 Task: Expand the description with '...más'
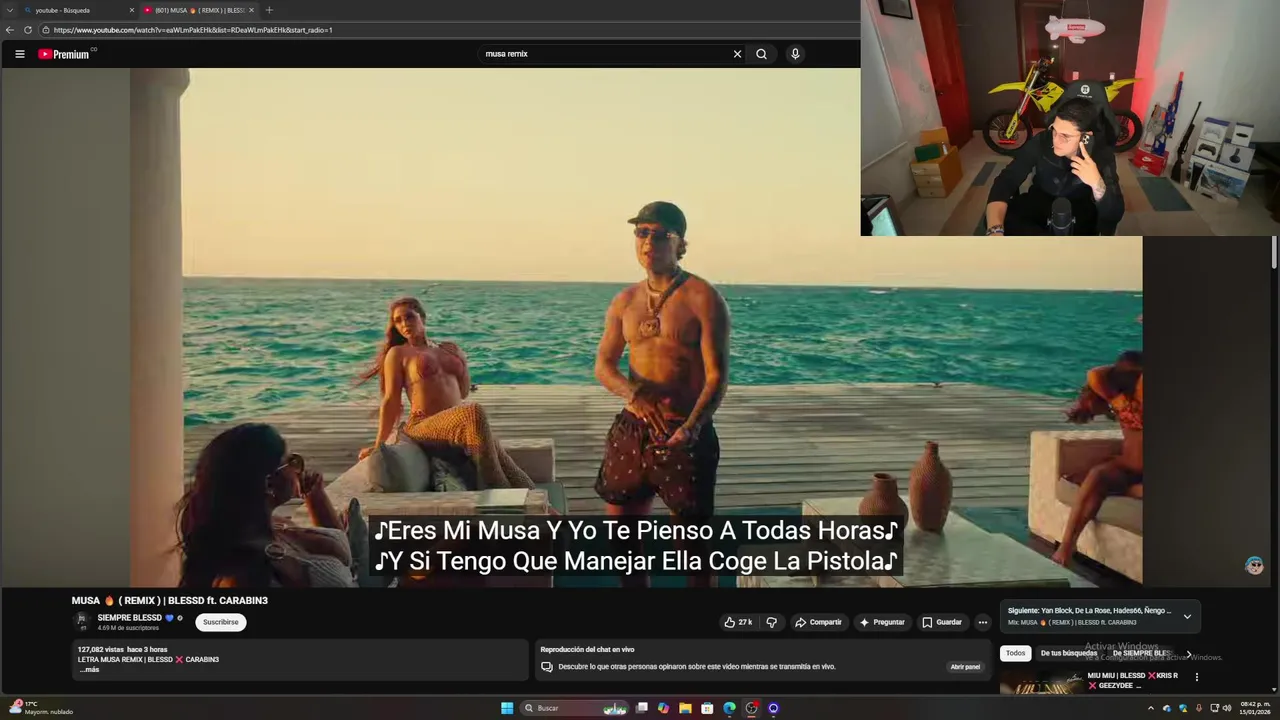point(89,669)
